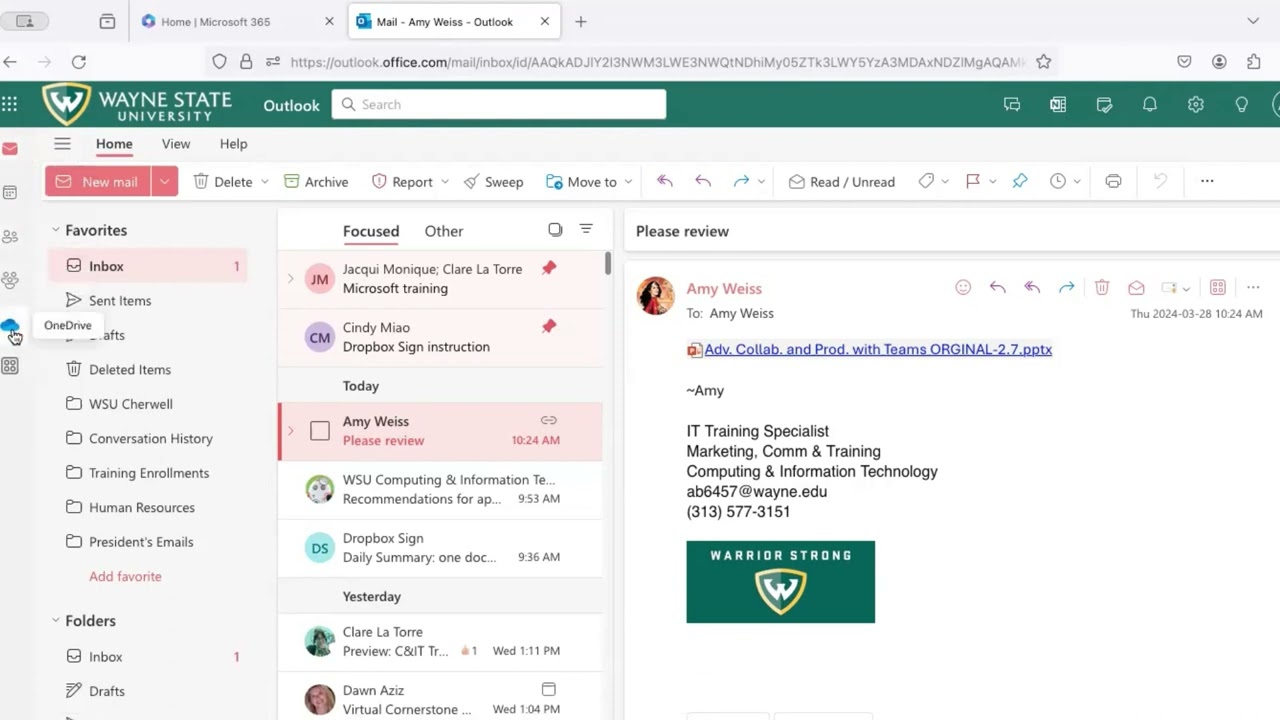Flag the message using ribbon flag icon

[973, 181]
